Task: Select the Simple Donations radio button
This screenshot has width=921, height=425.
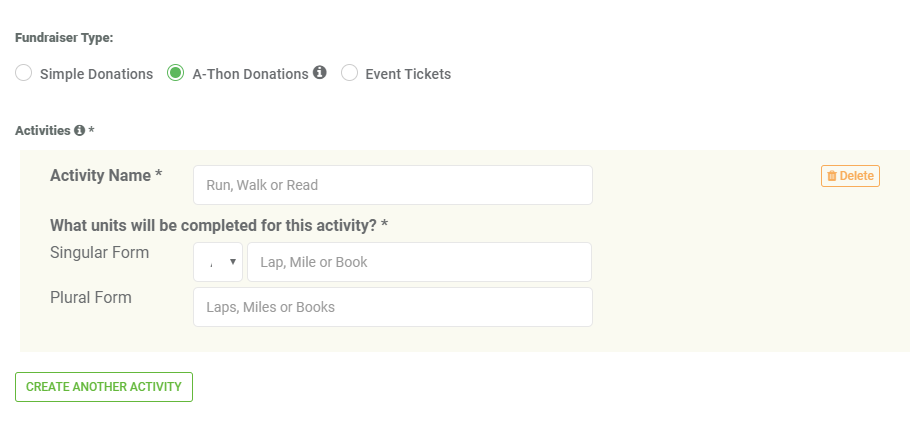Action: 23,73
